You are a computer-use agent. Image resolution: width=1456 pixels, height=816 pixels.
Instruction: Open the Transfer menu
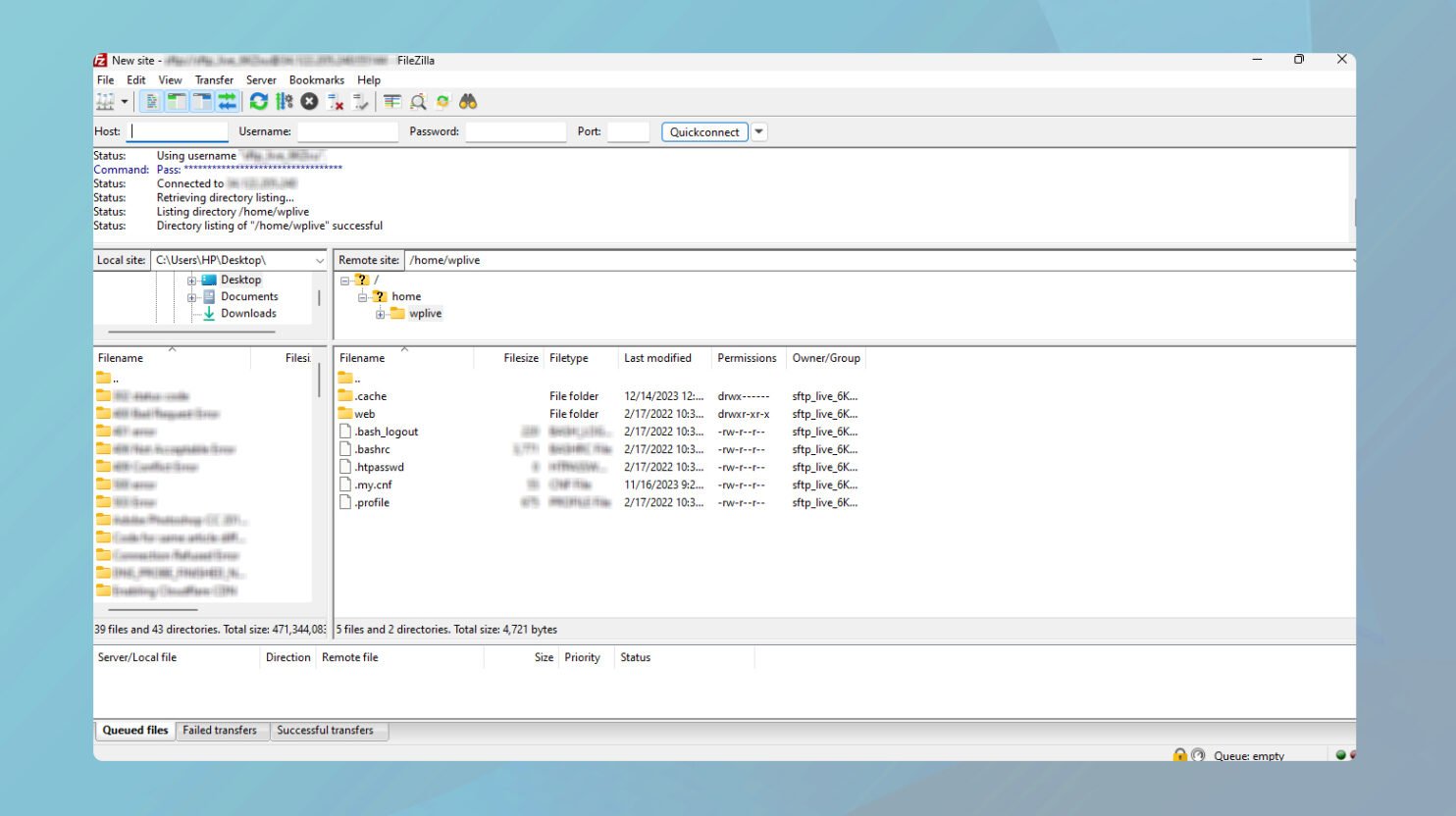click(214, 80)
